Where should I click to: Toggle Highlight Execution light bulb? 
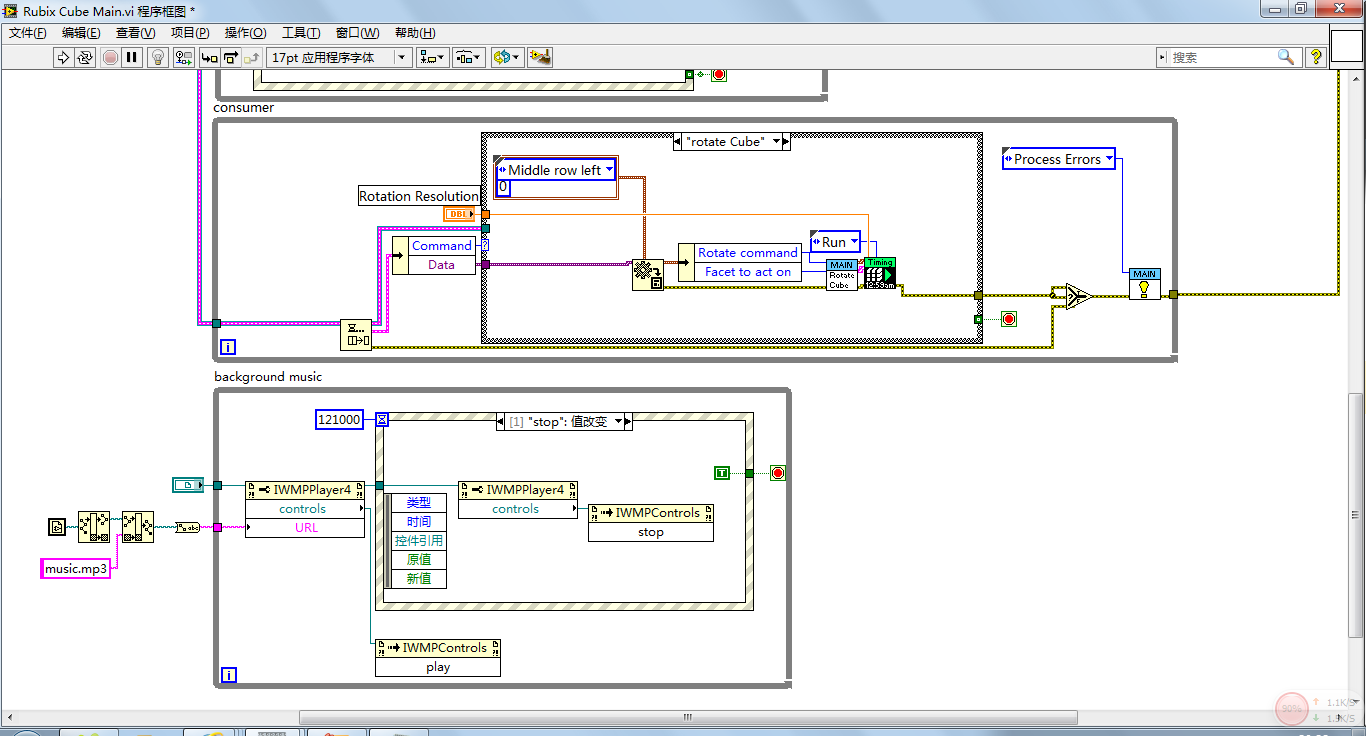tap(158, 57)
